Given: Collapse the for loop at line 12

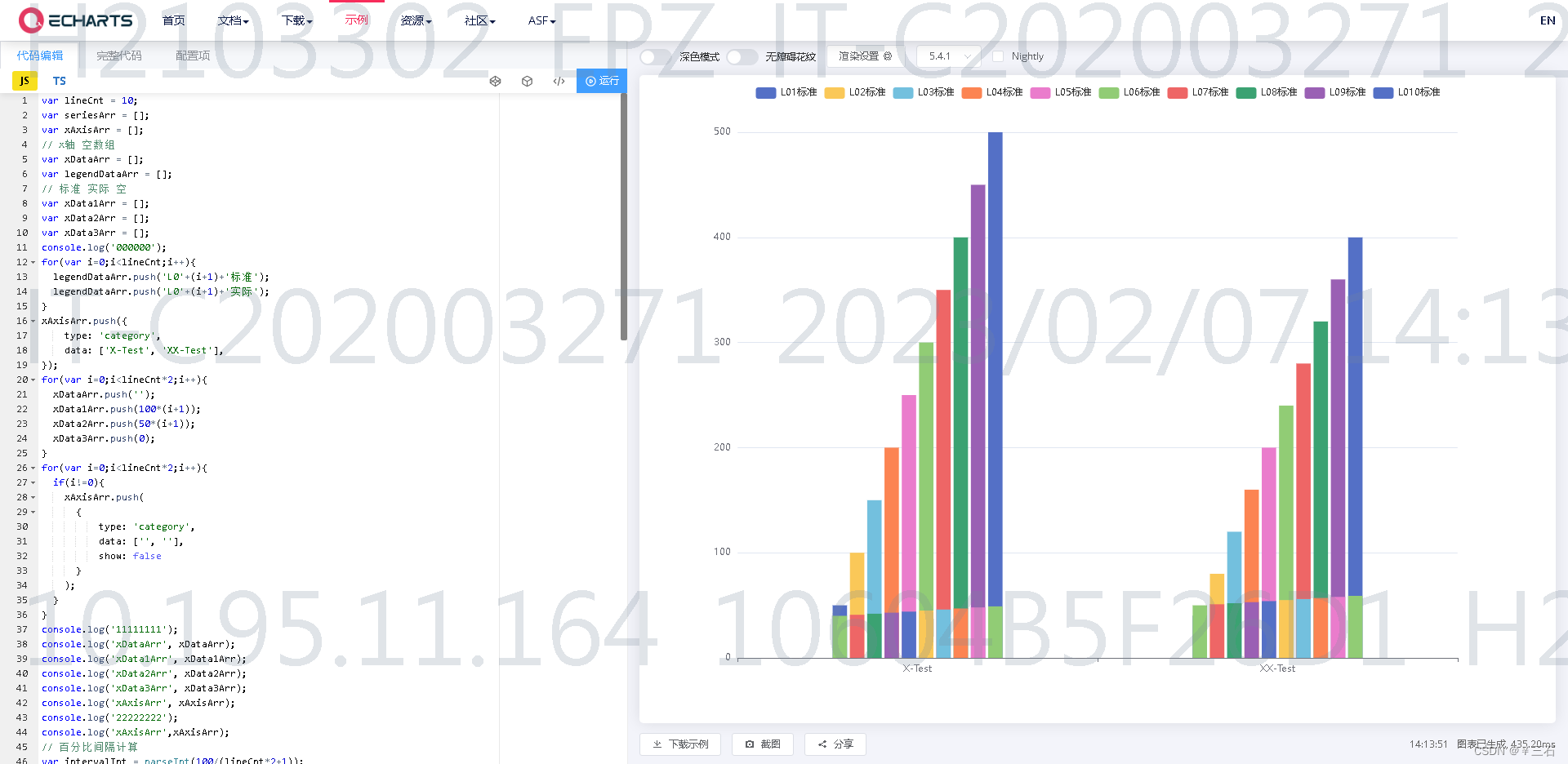Looking at the screenshot, I should tap(33, 262).
